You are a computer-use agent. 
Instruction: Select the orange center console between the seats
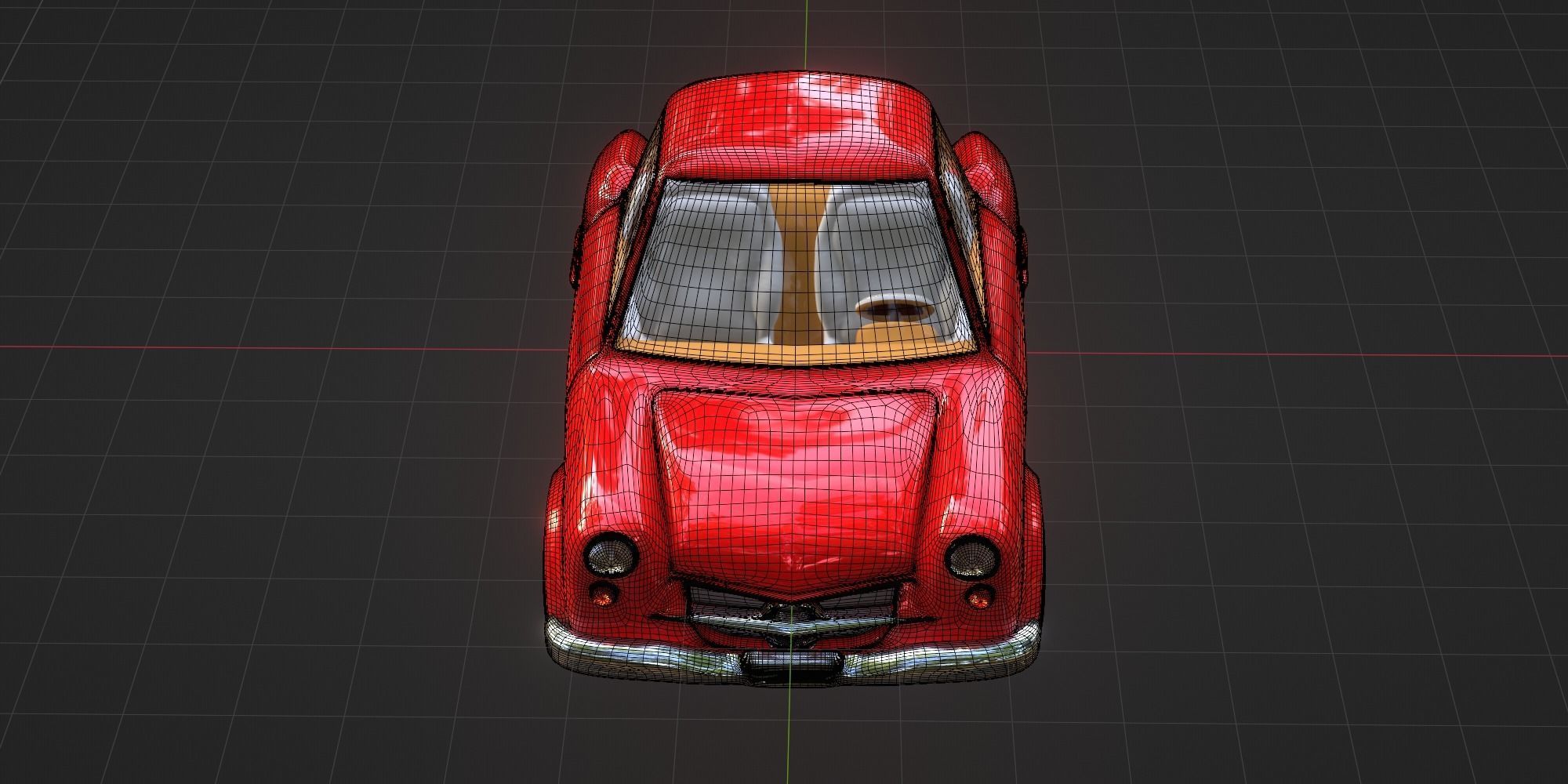[800, 267]
